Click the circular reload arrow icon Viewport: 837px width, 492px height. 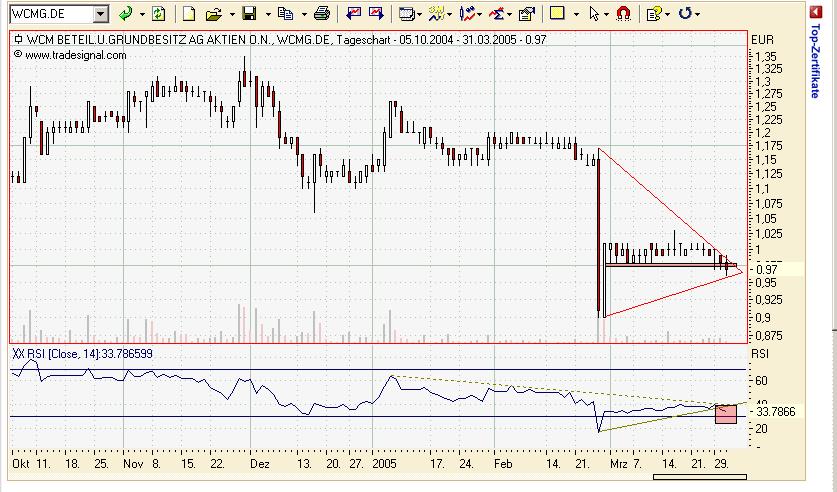pyautogui.click(x=685, y=13)
